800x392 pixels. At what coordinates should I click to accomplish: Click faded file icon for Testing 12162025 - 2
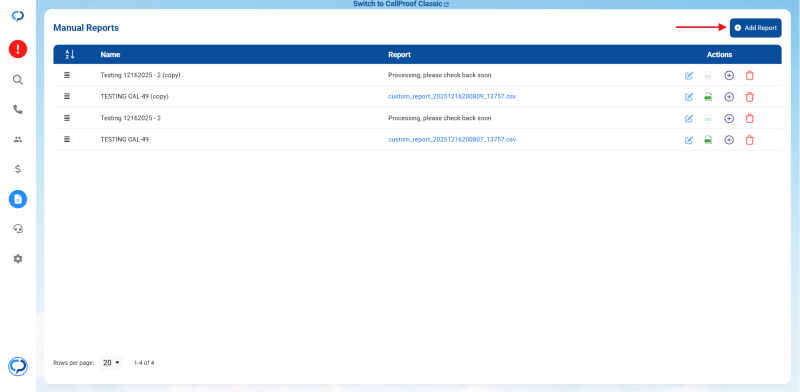(x=708, y=118)
